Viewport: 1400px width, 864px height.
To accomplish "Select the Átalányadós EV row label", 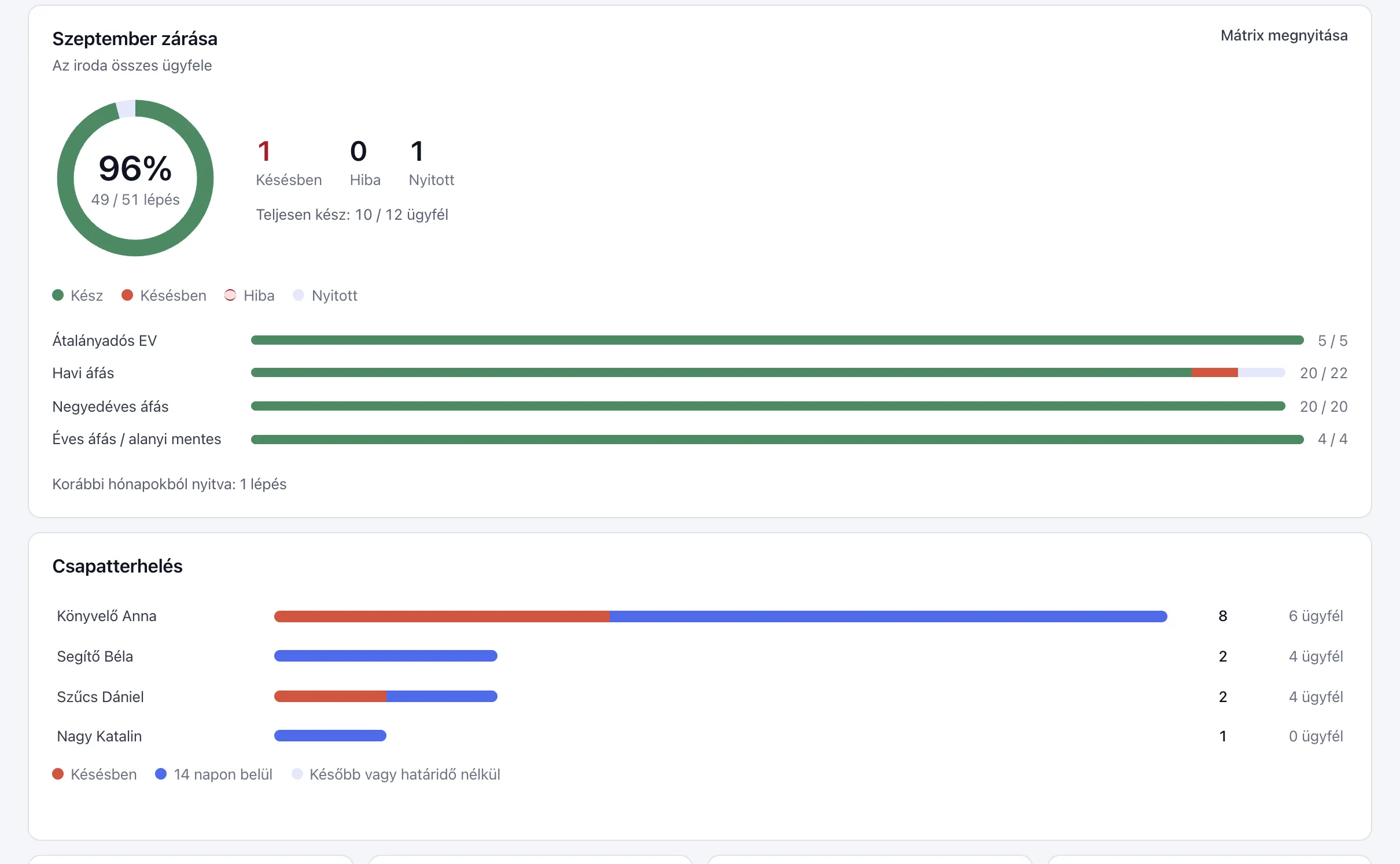I will [105, 341].
